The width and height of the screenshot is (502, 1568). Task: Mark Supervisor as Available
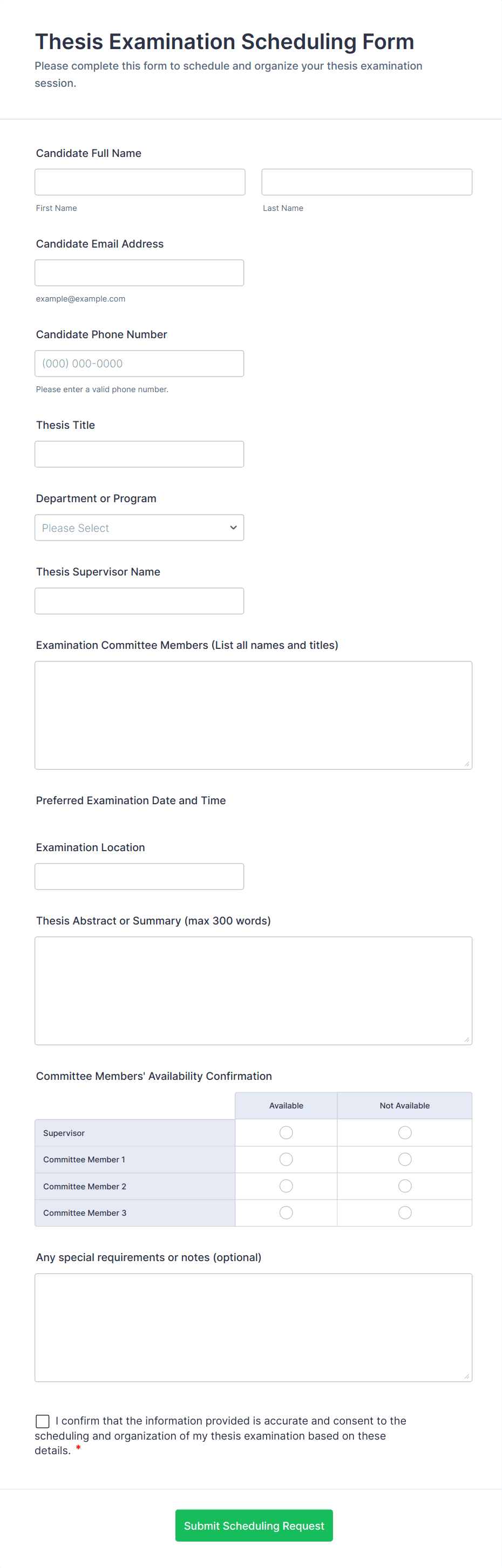pos(286,1132)
